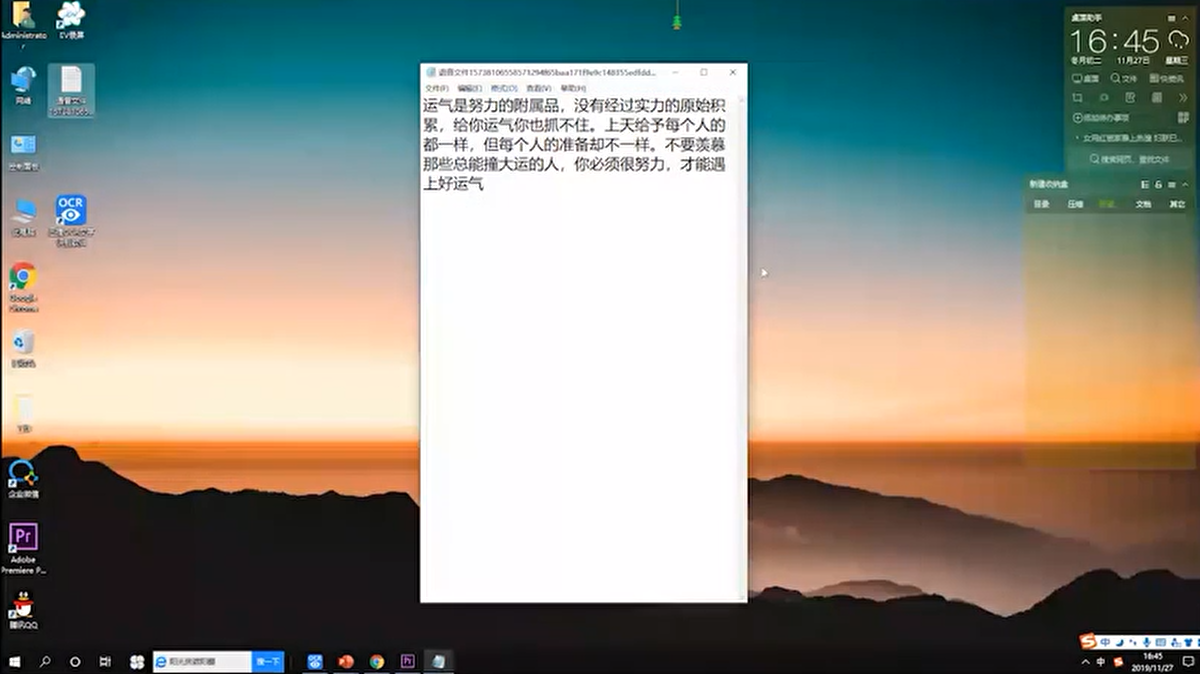Viewport: 1200px width, 674px height.
Task: Select the Recycle Bin desktop icon
Action: (23, 349)
